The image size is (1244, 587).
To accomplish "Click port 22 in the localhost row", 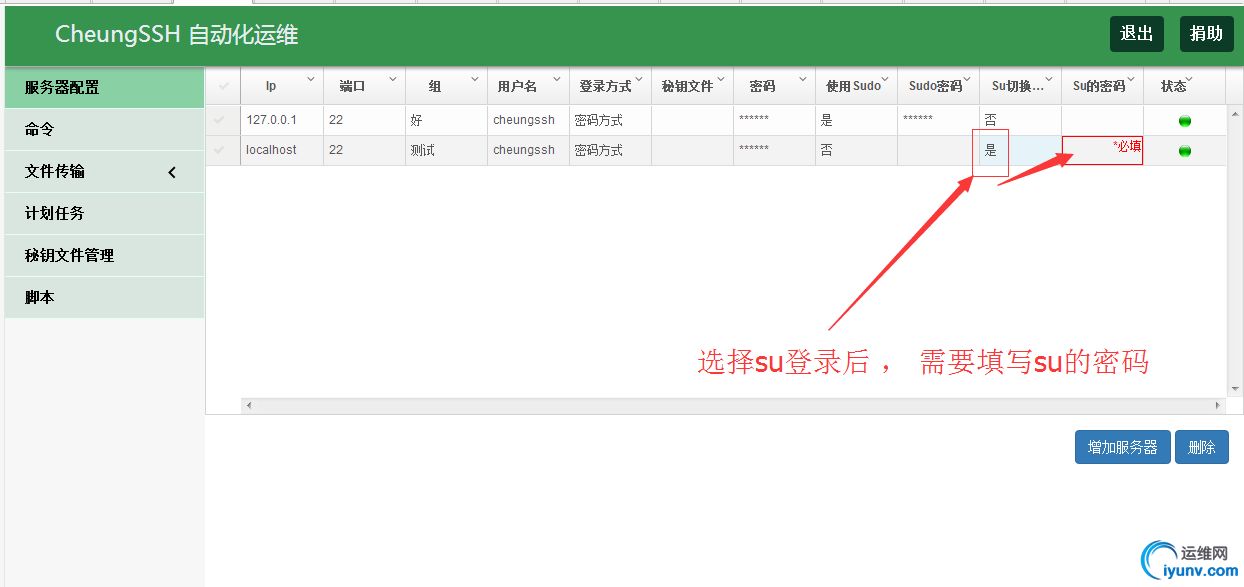I will tap(364, 150).
